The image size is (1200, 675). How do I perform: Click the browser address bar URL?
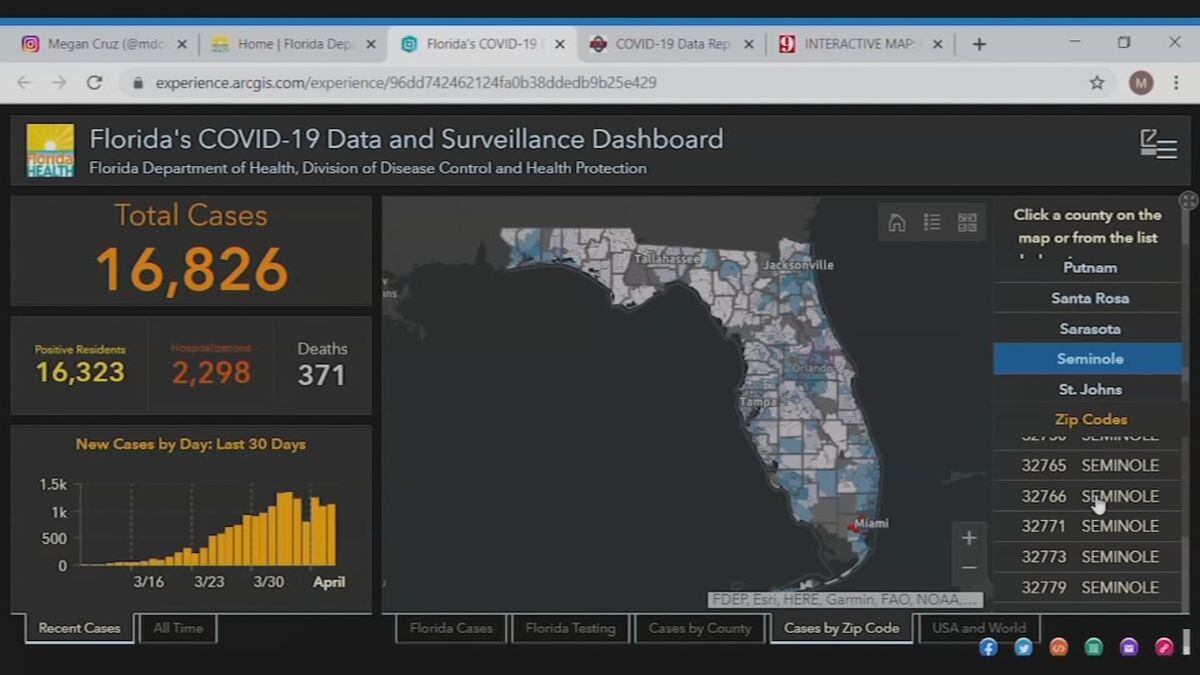coord(405,83)
